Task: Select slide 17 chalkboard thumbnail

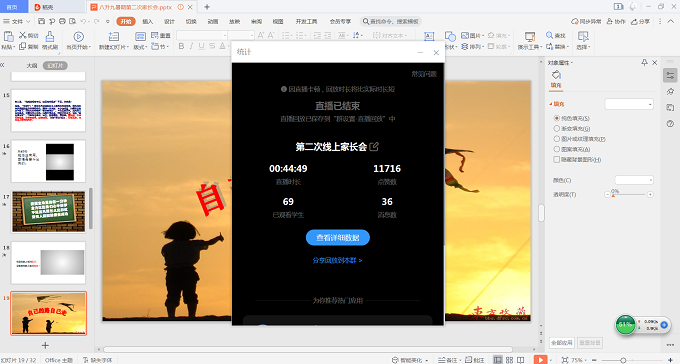Action: click(49, 211)
